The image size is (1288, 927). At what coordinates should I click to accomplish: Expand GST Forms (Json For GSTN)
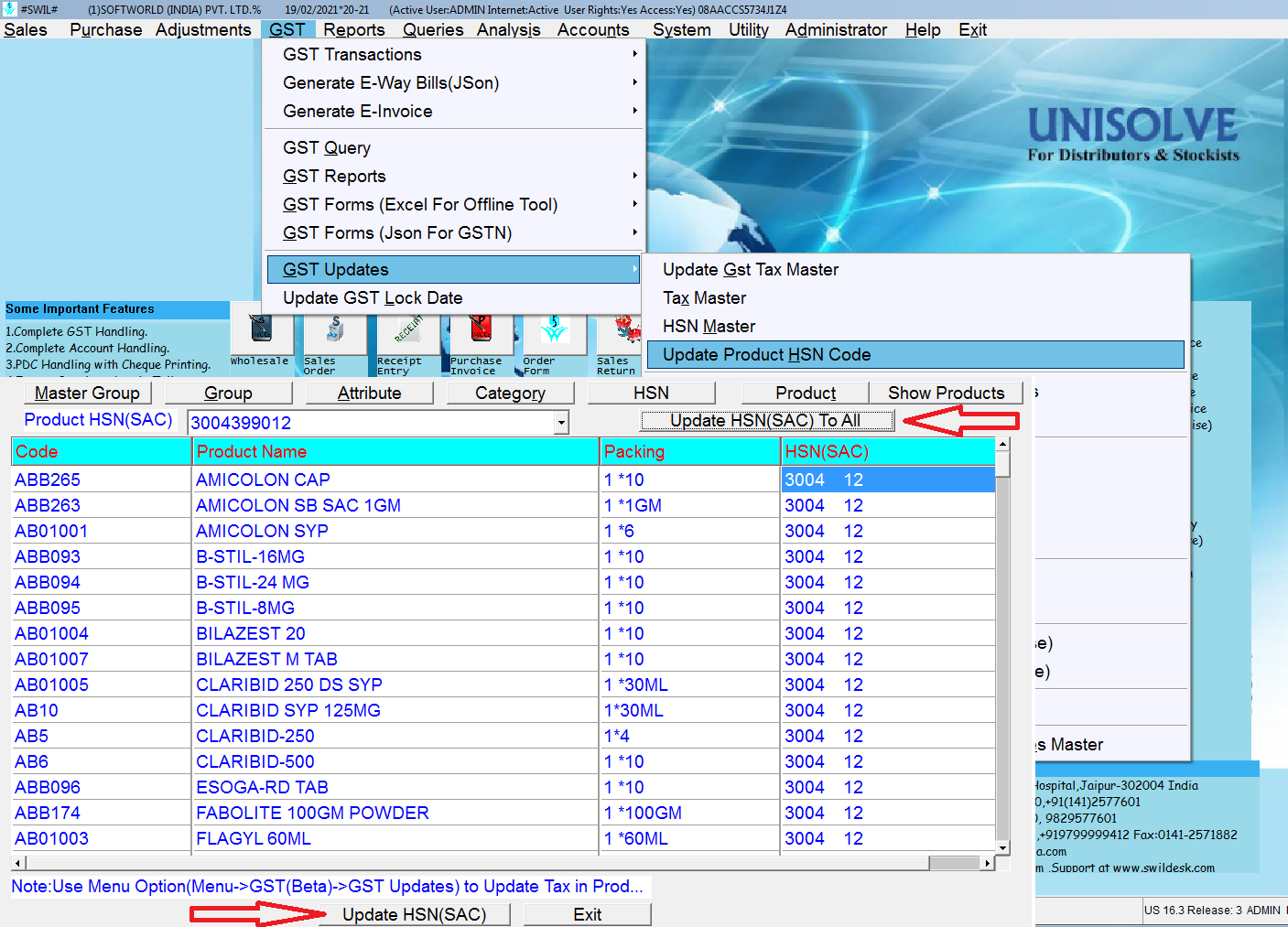(x=455, y=232)
